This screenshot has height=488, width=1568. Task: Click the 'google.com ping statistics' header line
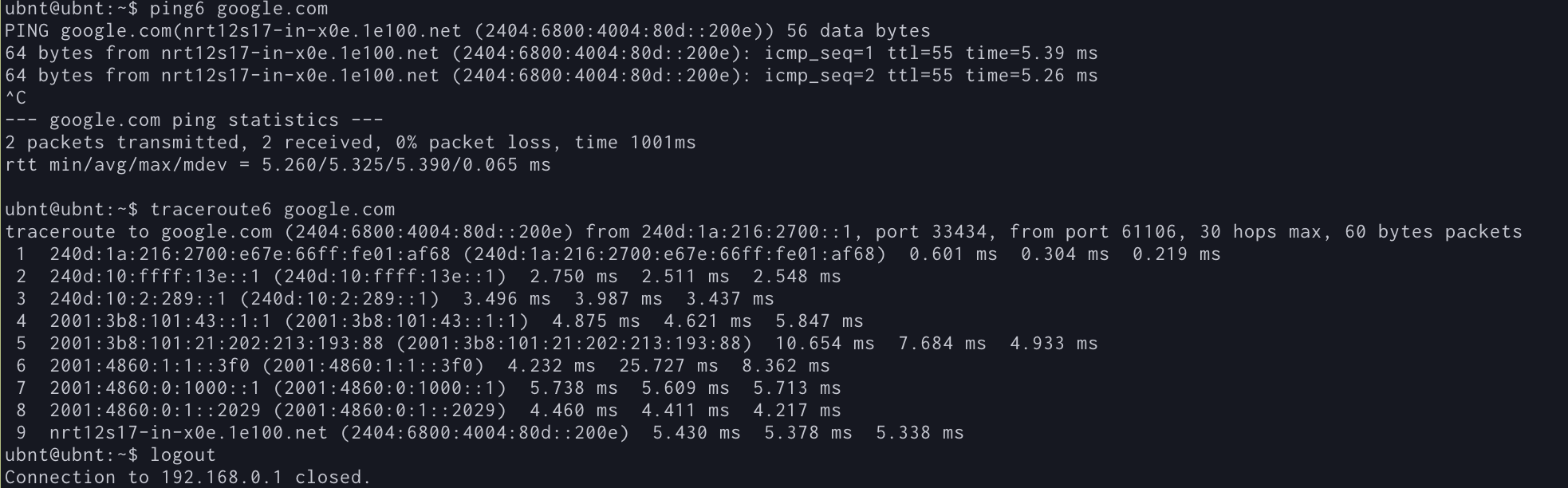pyautogui.click(x=194, y=120)
